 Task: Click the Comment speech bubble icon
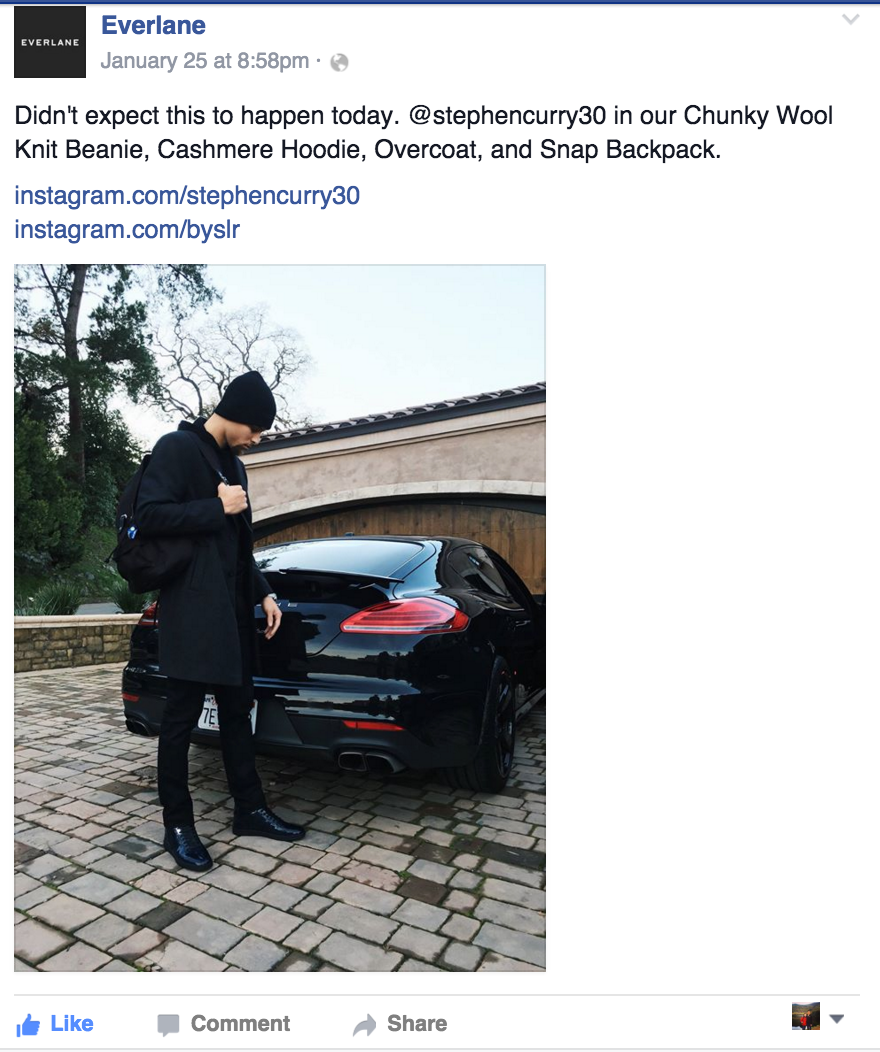(x=168, y=1024)
